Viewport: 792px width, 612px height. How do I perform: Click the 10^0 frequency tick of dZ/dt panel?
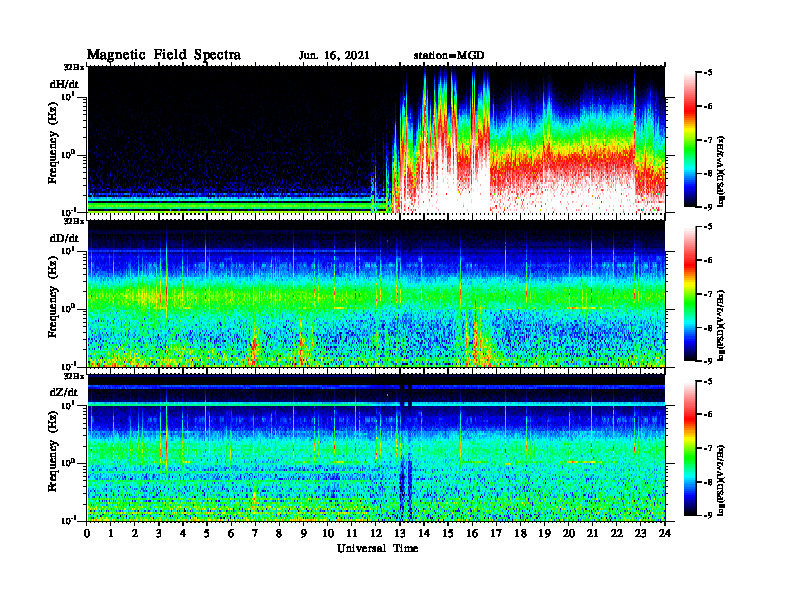(68, 463)
